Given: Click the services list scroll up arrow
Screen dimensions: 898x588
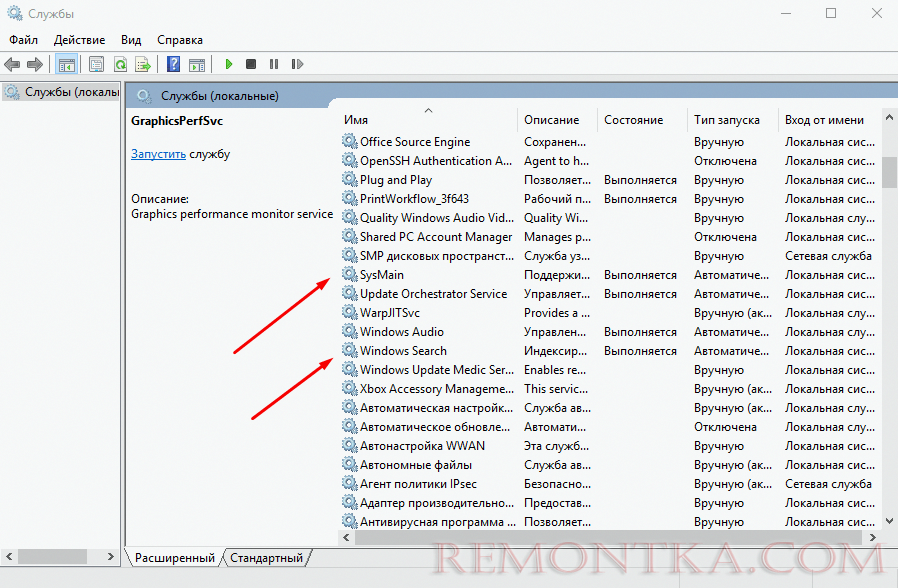Looking at the screenshot, I should [x=889, y=117].
